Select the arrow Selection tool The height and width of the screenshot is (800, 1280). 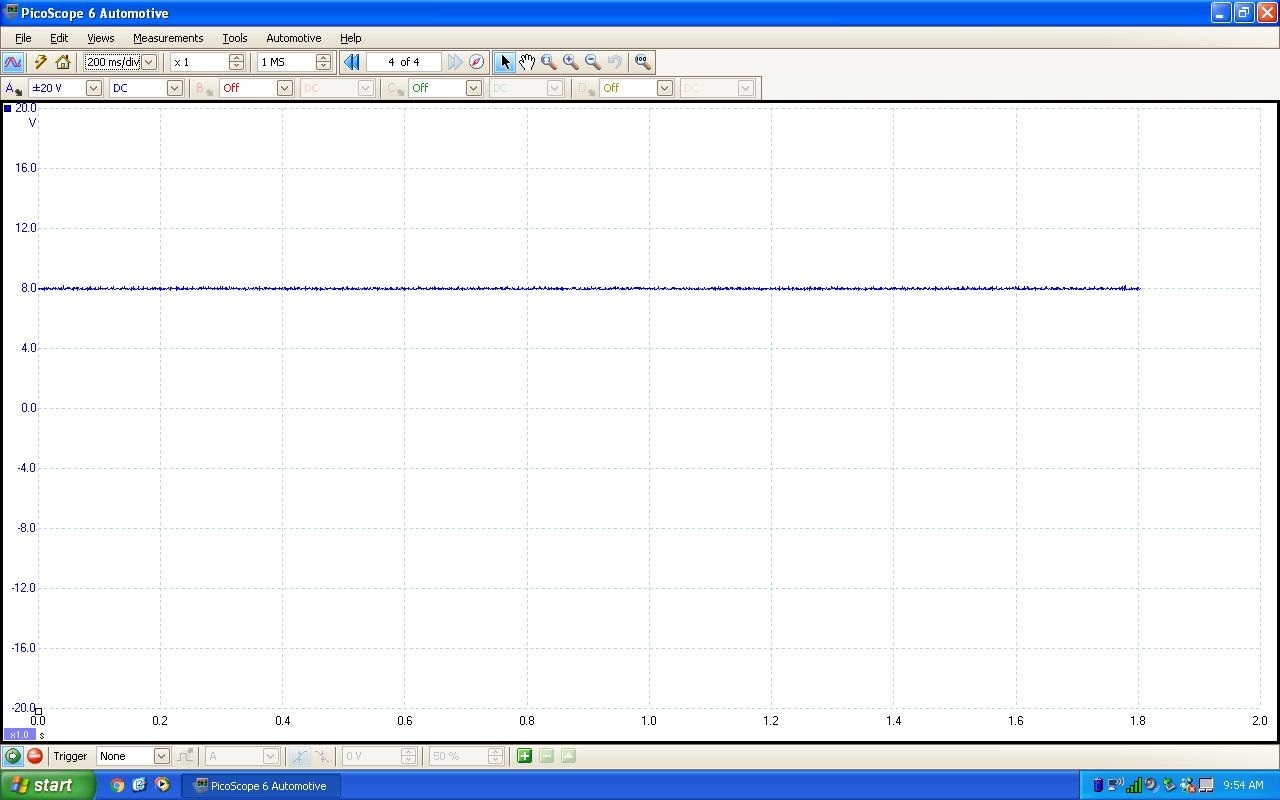[505, 62]
